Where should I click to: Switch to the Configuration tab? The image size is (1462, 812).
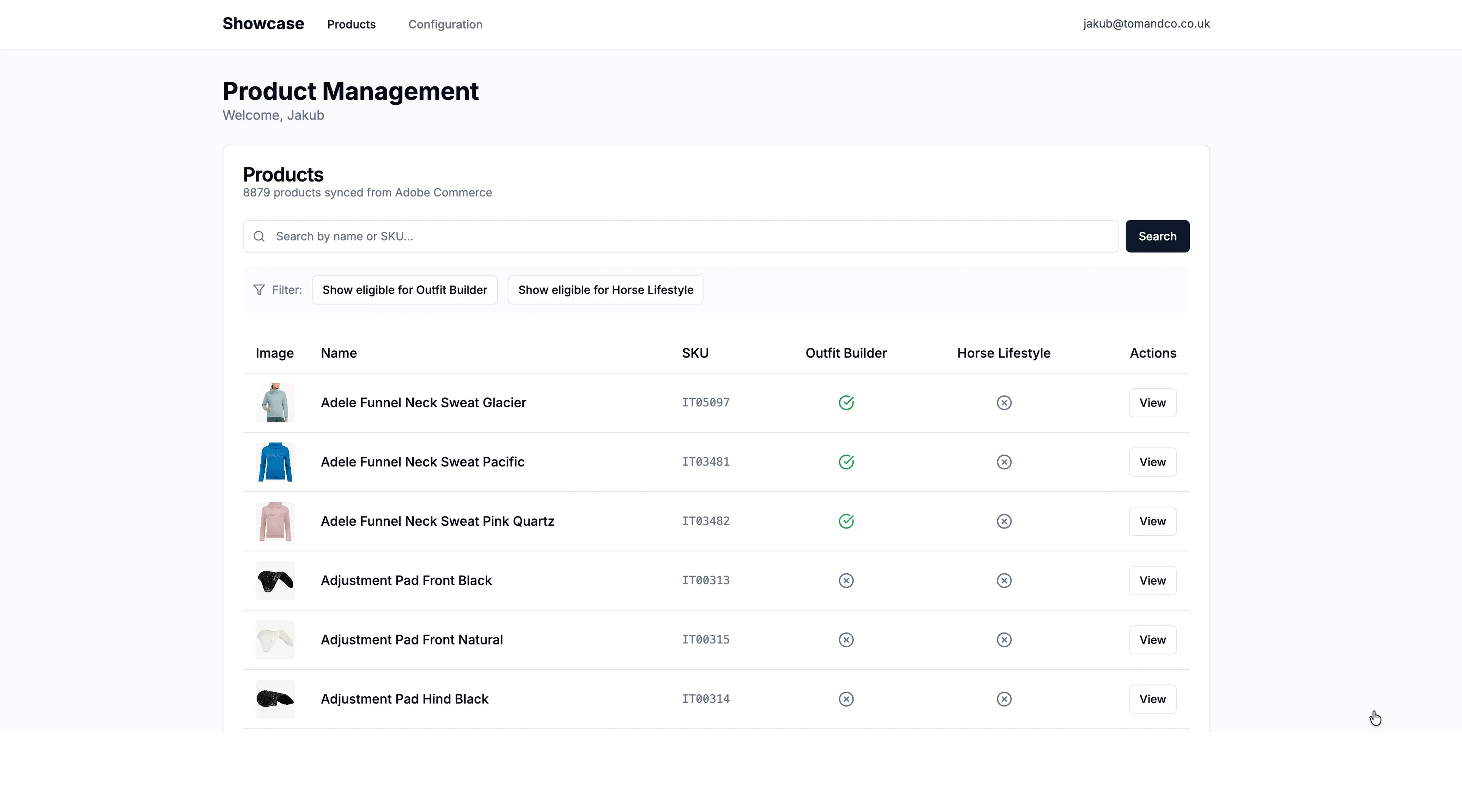pyautogui.click(x=445, y=24)
